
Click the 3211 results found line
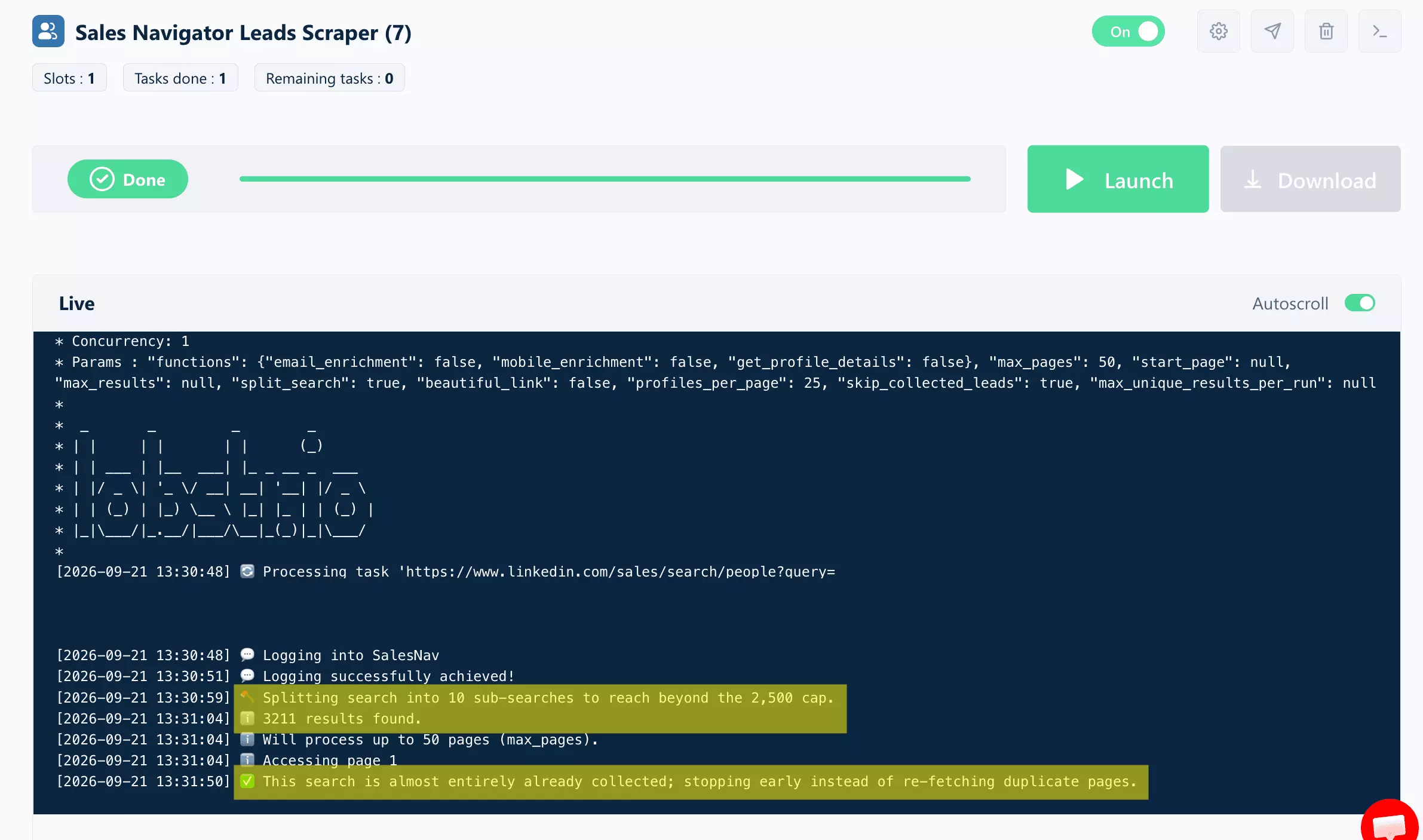(239, 719)
